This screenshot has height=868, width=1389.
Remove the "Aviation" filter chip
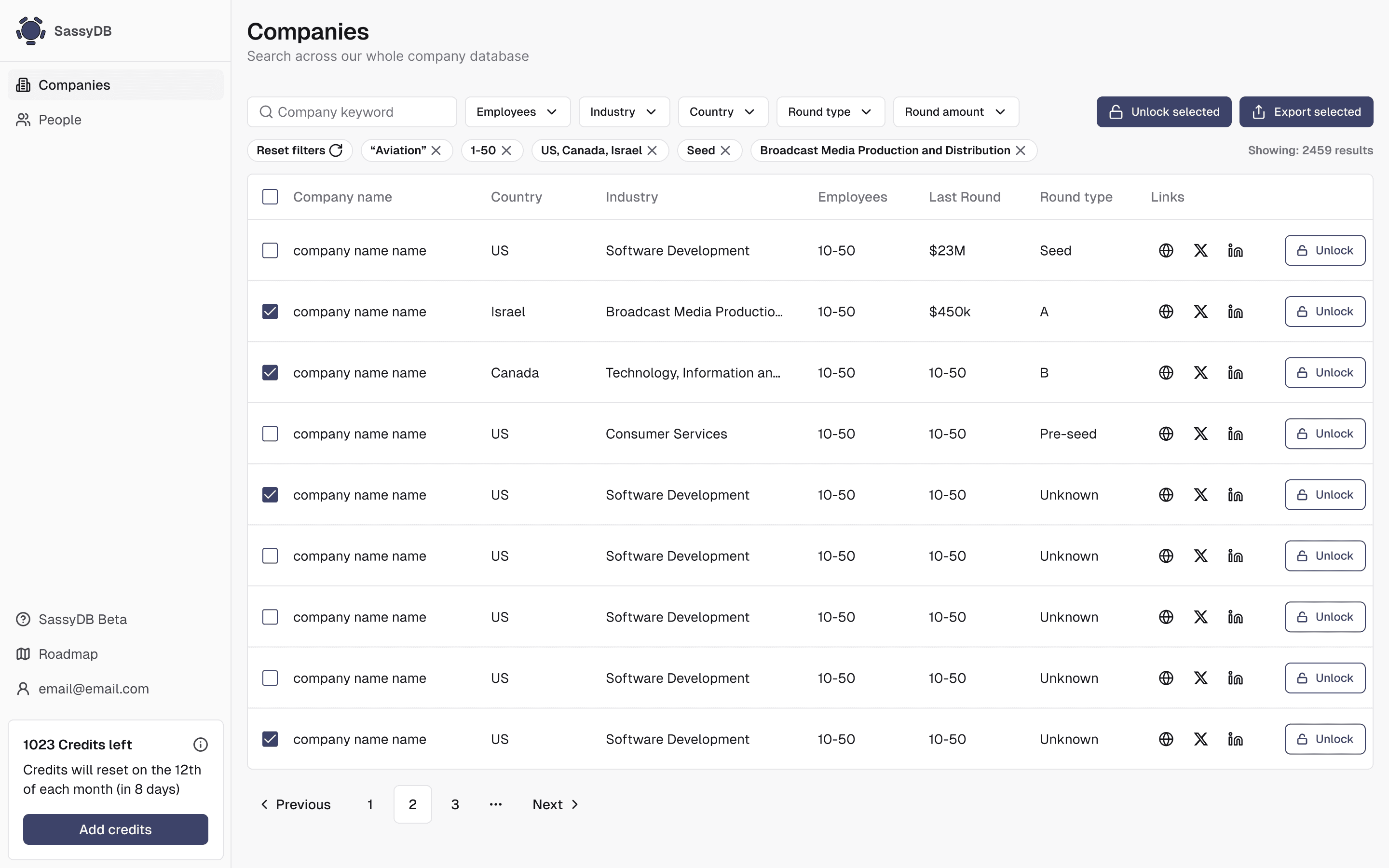click(x=436, y=150)
